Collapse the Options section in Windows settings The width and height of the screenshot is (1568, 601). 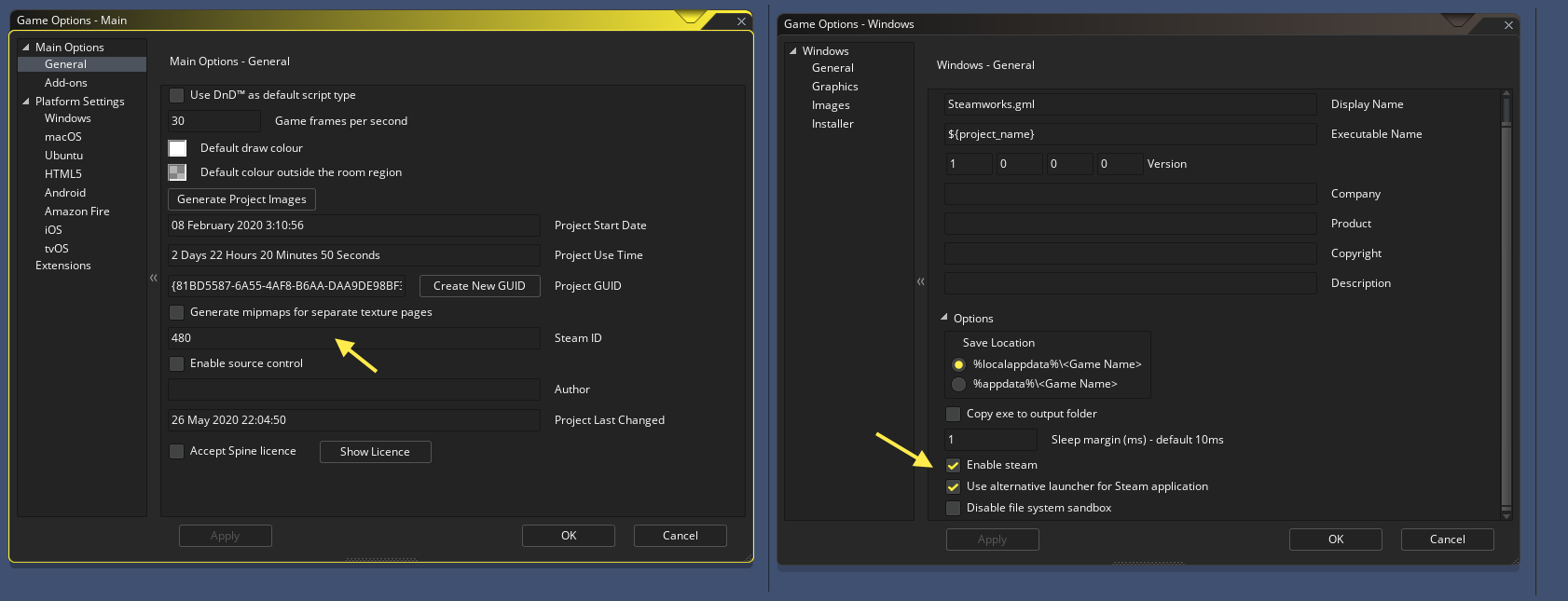click(x=944, y=318)
